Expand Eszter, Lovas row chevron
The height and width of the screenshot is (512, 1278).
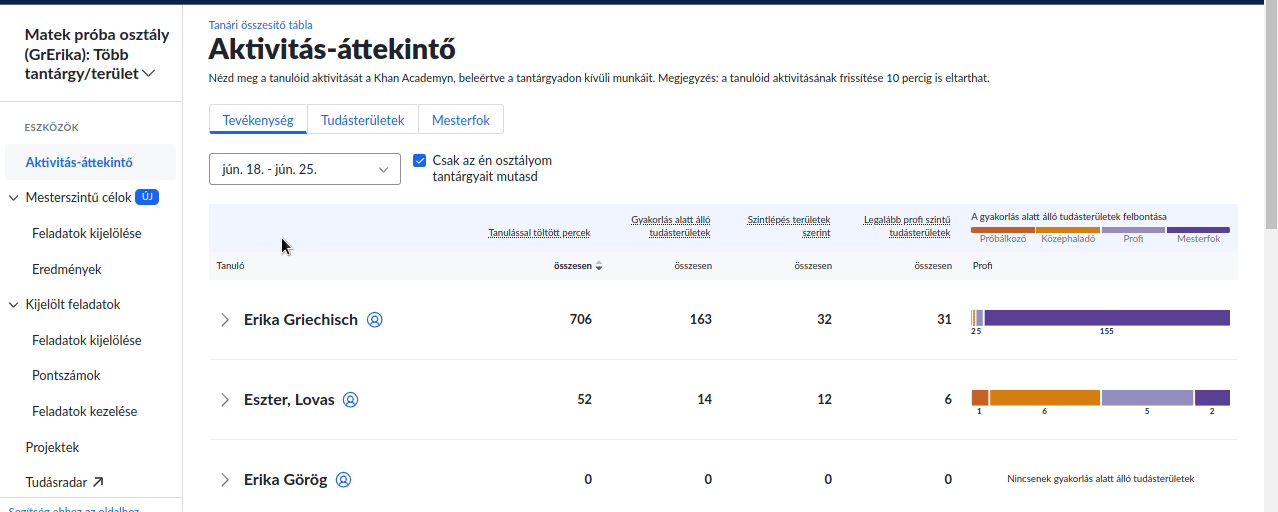pyautogui.click(x=225, y=400)
